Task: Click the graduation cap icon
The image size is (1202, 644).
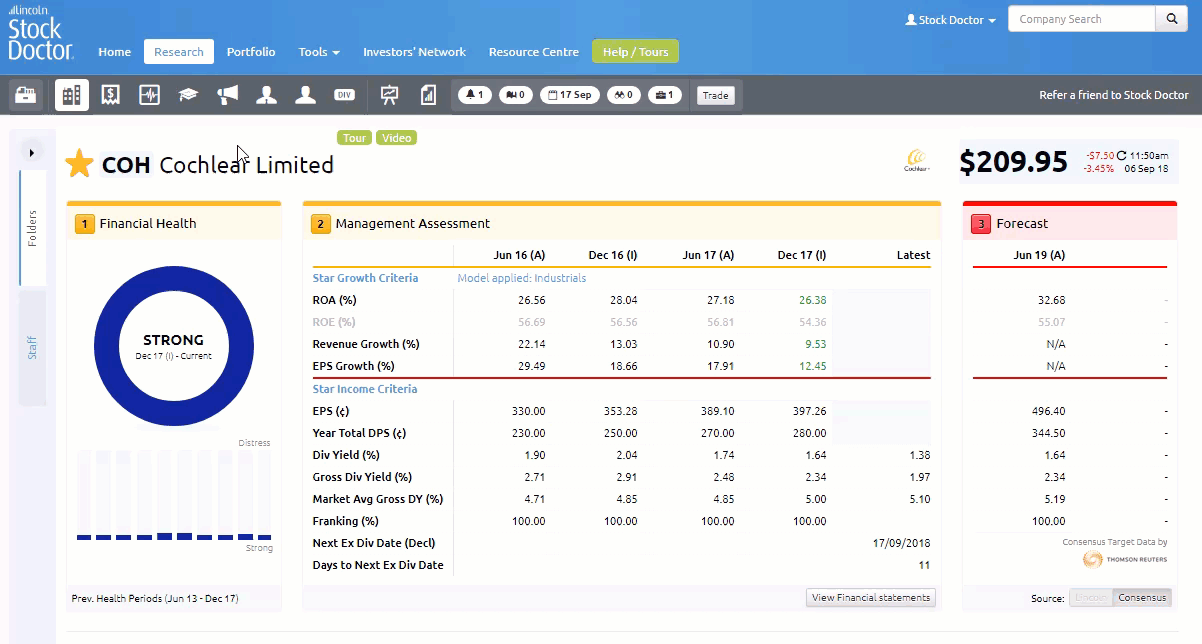Action: click(188, 95)
